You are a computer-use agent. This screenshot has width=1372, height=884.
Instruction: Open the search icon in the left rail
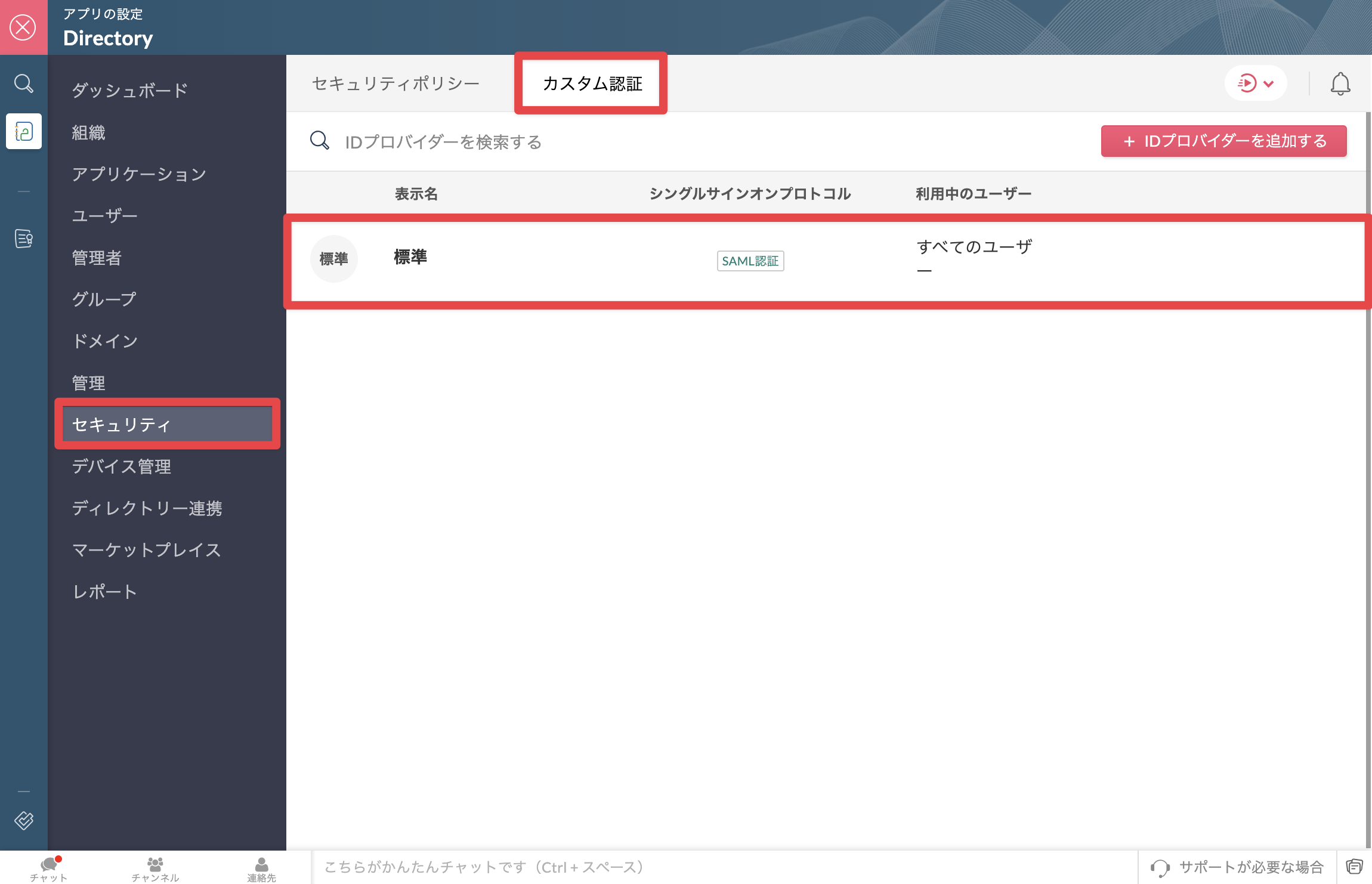[x=23, y=84]
